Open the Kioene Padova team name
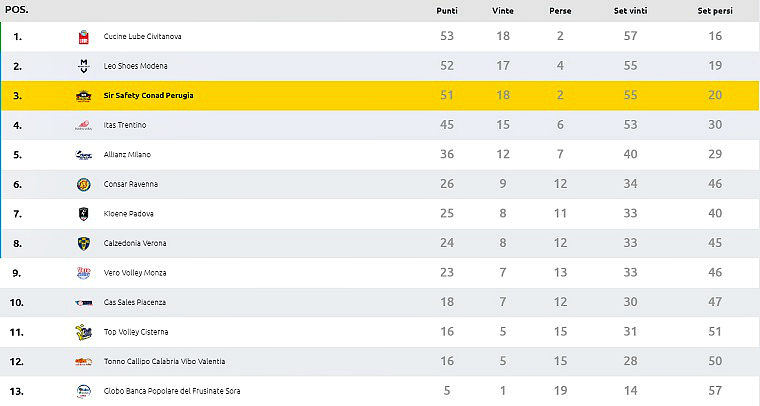Screen dimensions: 760x406 click(128, 214)
